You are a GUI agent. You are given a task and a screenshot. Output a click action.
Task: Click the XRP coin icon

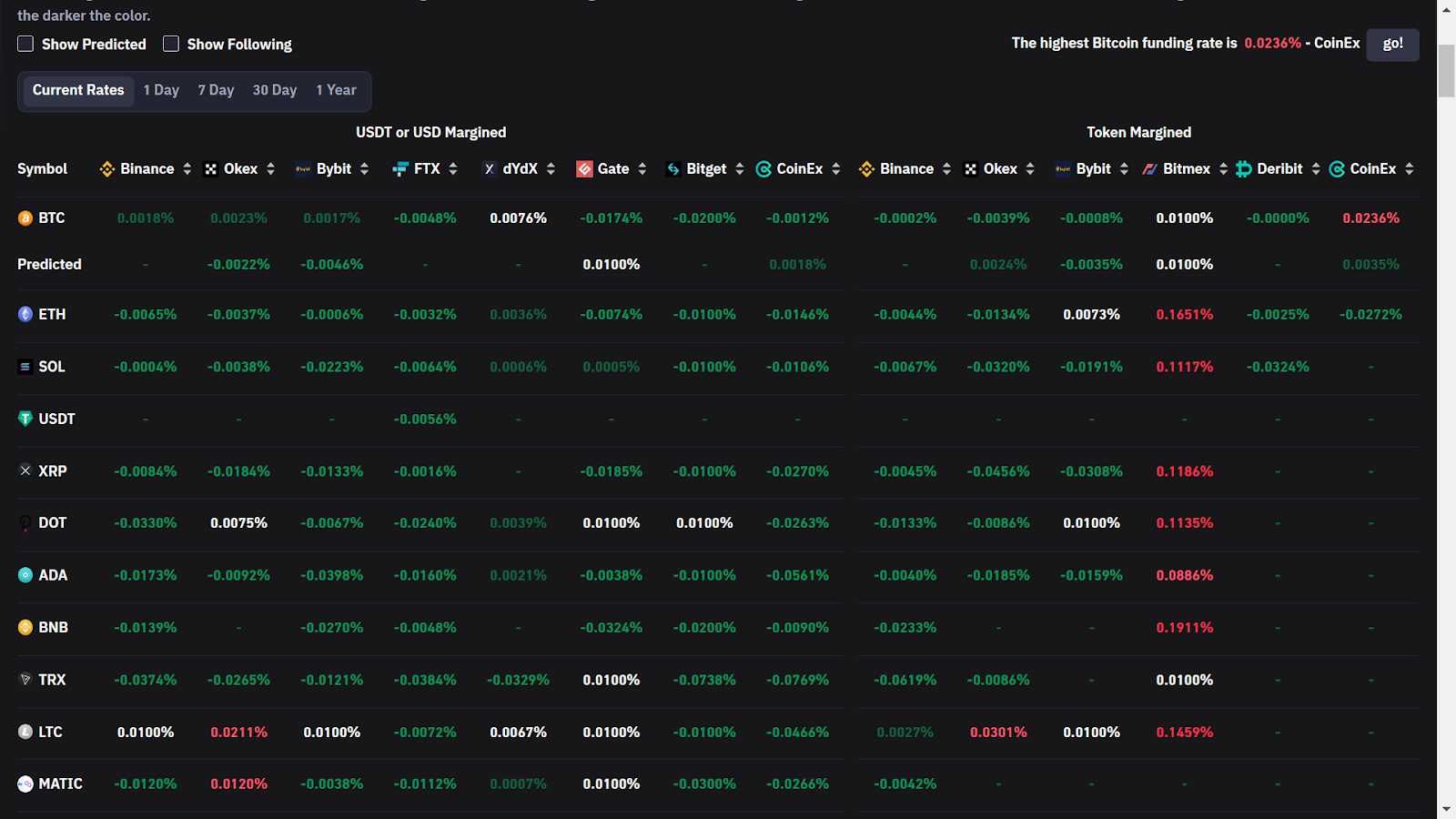(25, 471)
